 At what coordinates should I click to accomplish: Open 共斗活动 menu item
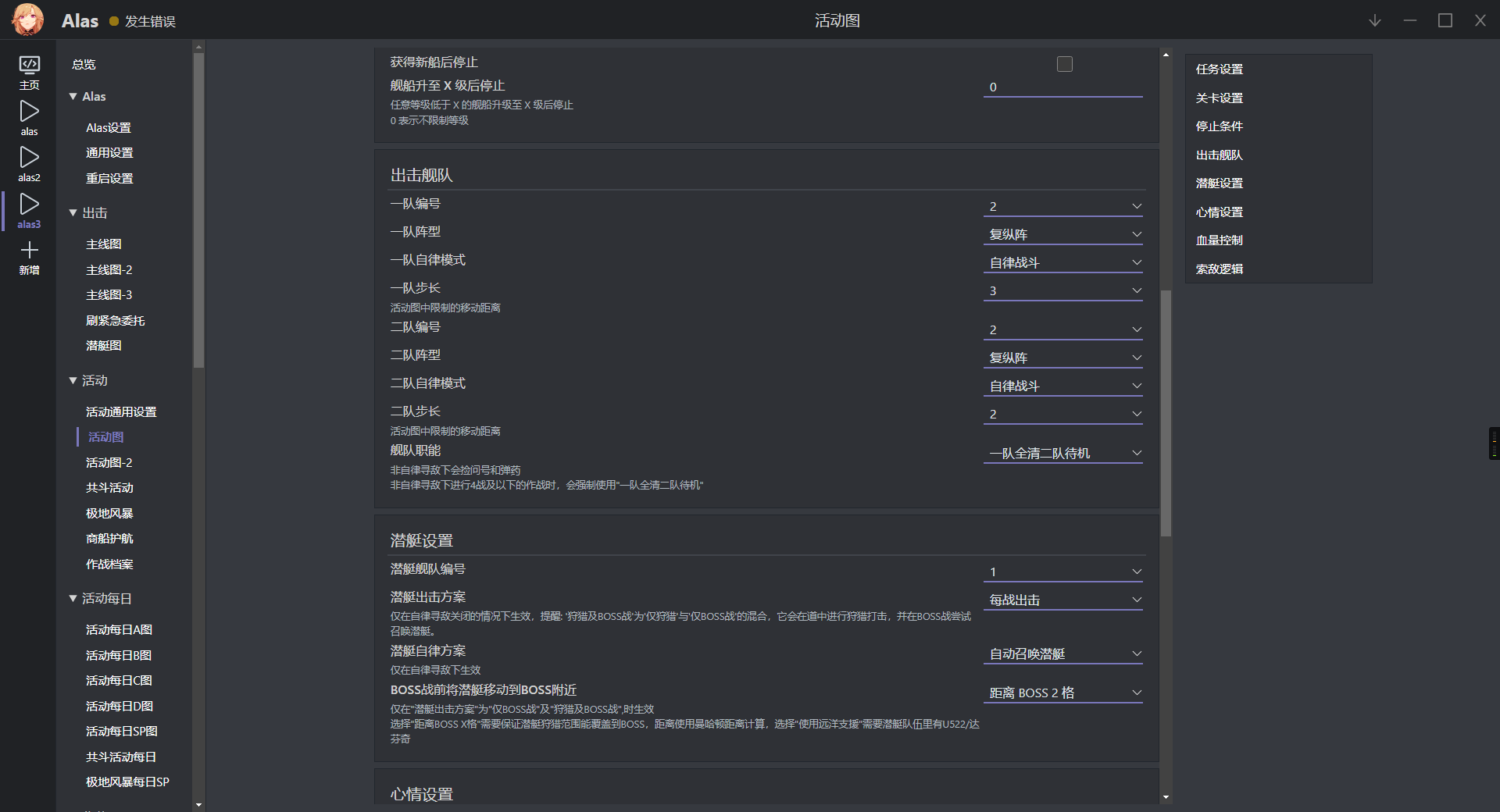coord(109,488)
